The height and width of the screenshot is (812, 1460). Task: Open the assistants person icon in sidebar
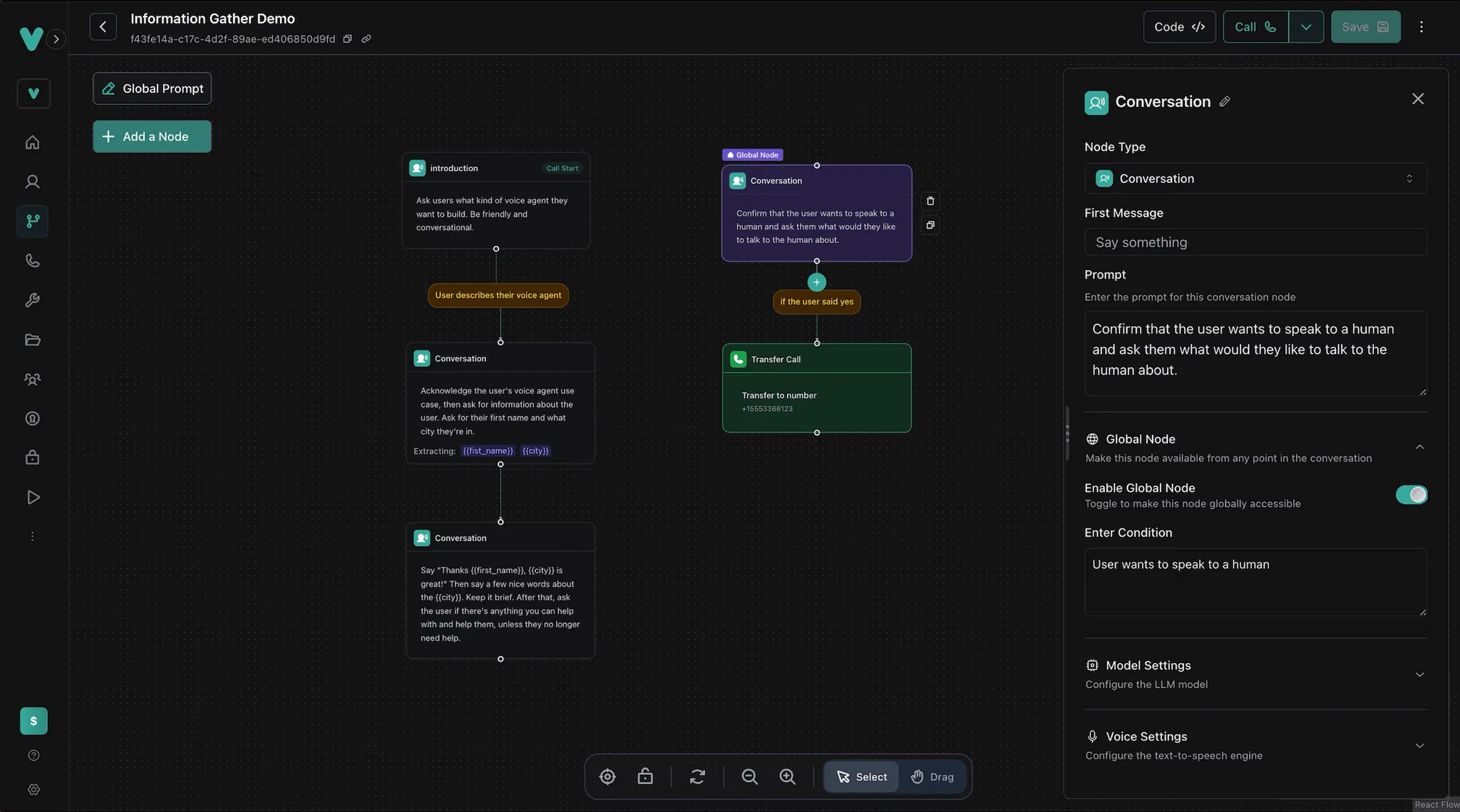pyautogui.click(x=33, y=181)
